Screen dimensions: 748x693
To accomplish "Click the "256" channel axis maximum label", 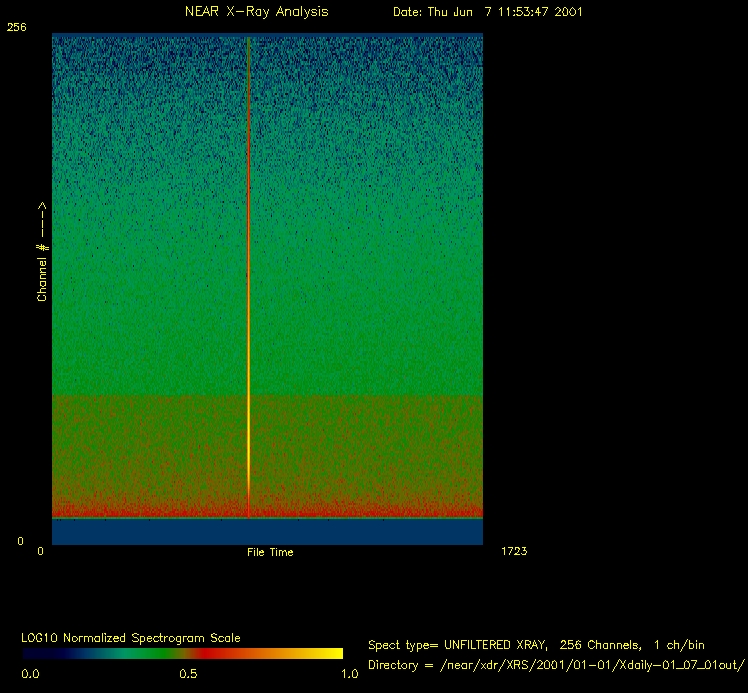I will (17, 28).
